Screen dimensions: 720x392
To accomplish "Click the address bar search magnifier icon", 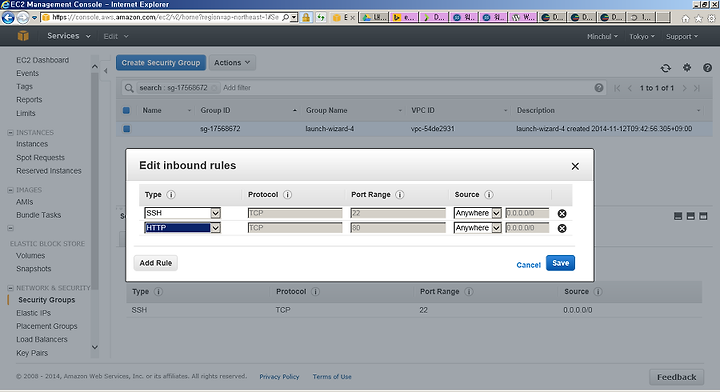I will point(286,17).
